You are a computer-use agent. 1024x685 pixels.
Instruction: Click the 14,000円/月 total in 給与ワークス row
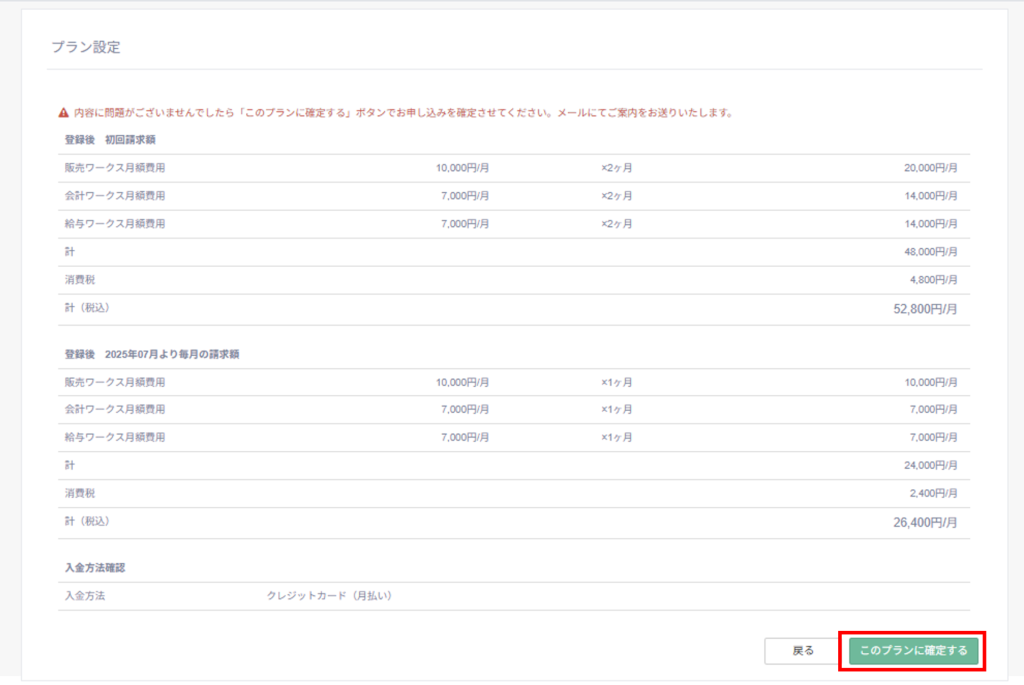click(x=931, y=224)
